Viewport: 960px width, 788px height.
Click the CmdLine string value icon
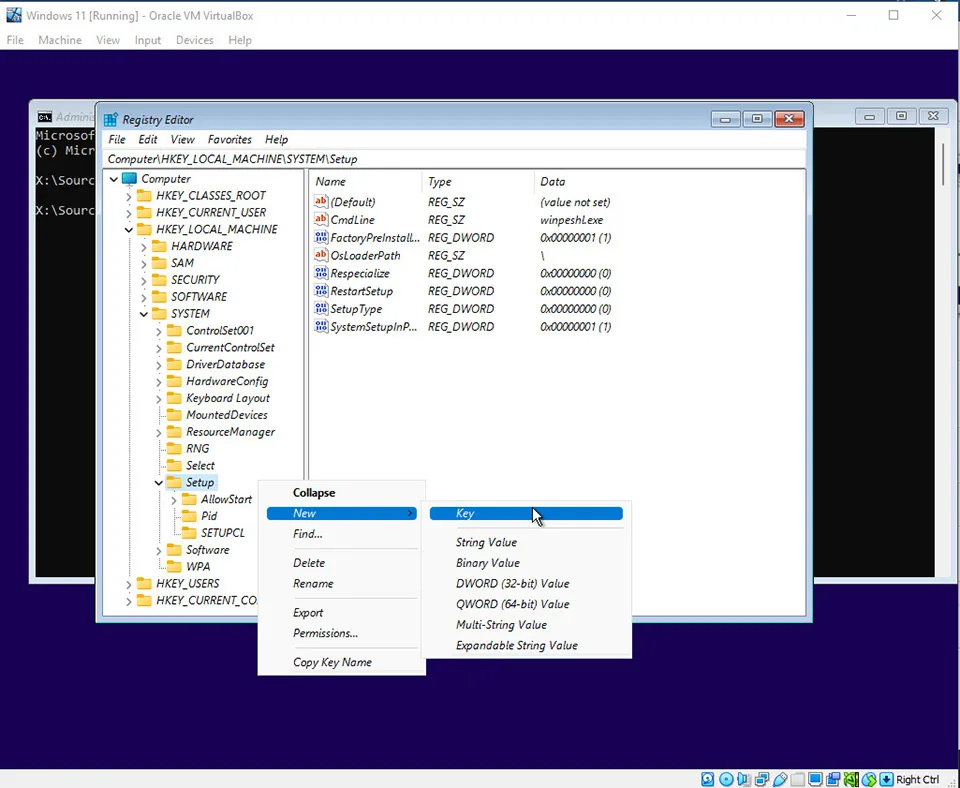click(321, 219)
